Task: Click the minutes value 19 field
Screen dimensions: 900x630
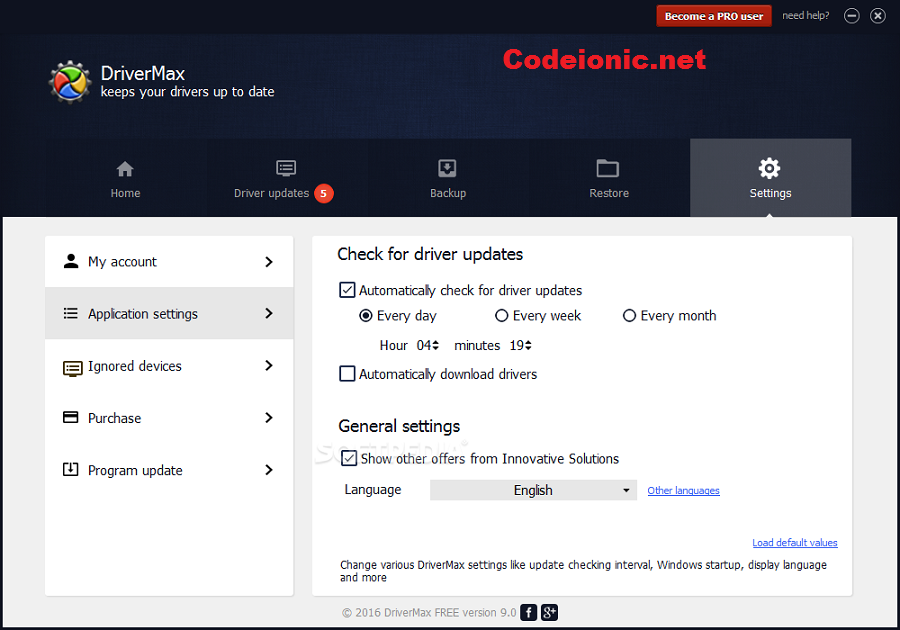Action: point(517,345)
